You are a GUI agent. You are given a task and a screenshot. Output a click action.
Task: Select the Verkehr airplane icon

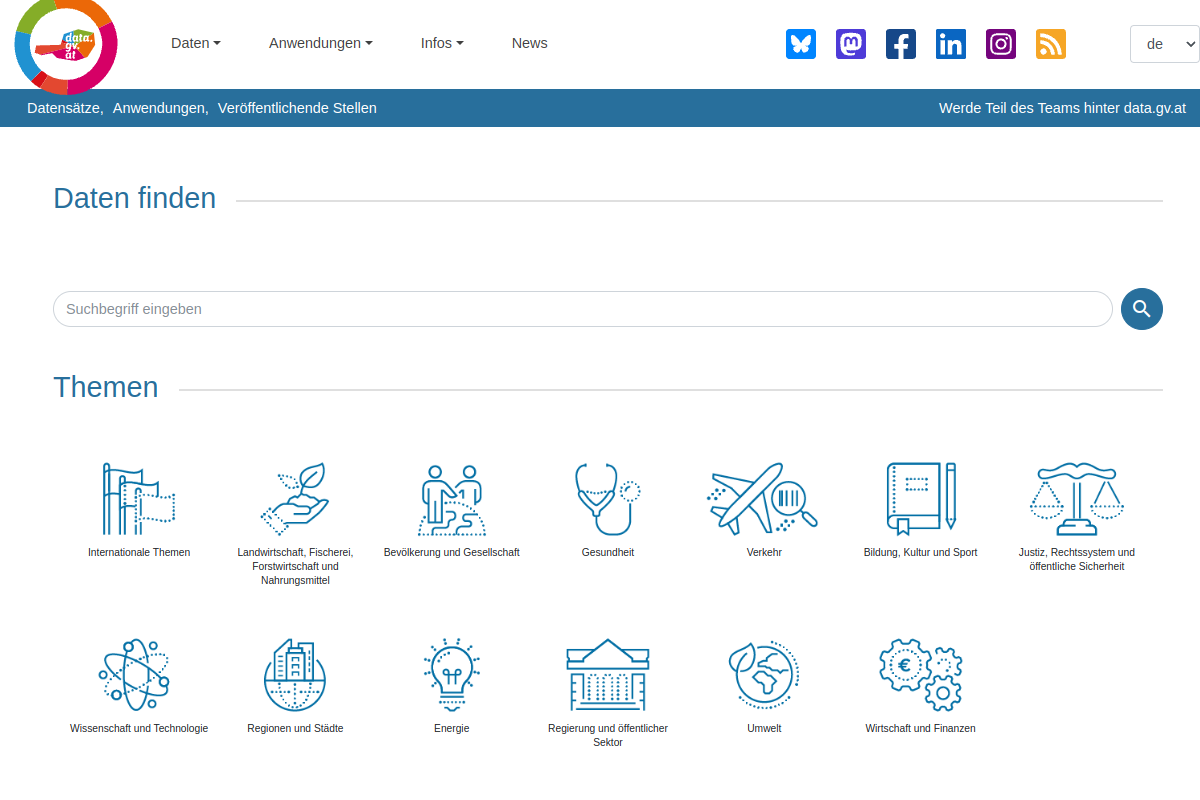764,499
